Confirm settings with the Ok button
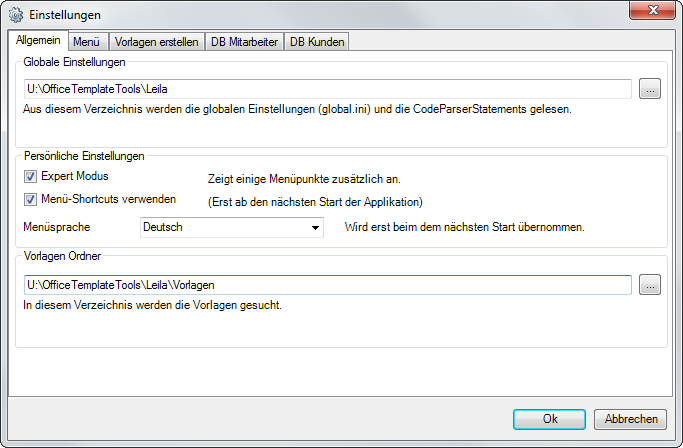Screen dimensions: 683x448 [x=549, y=419]
